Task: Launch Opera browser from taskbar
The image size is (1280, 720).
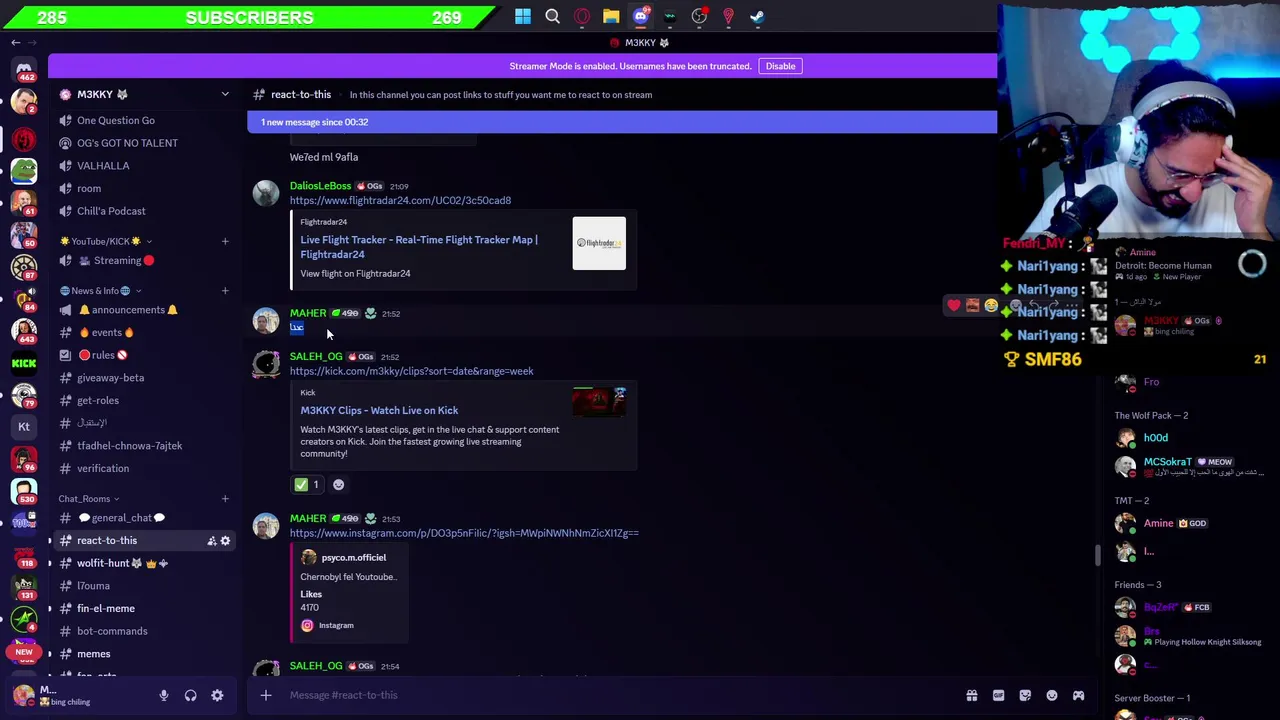Action: click(582, 16)
